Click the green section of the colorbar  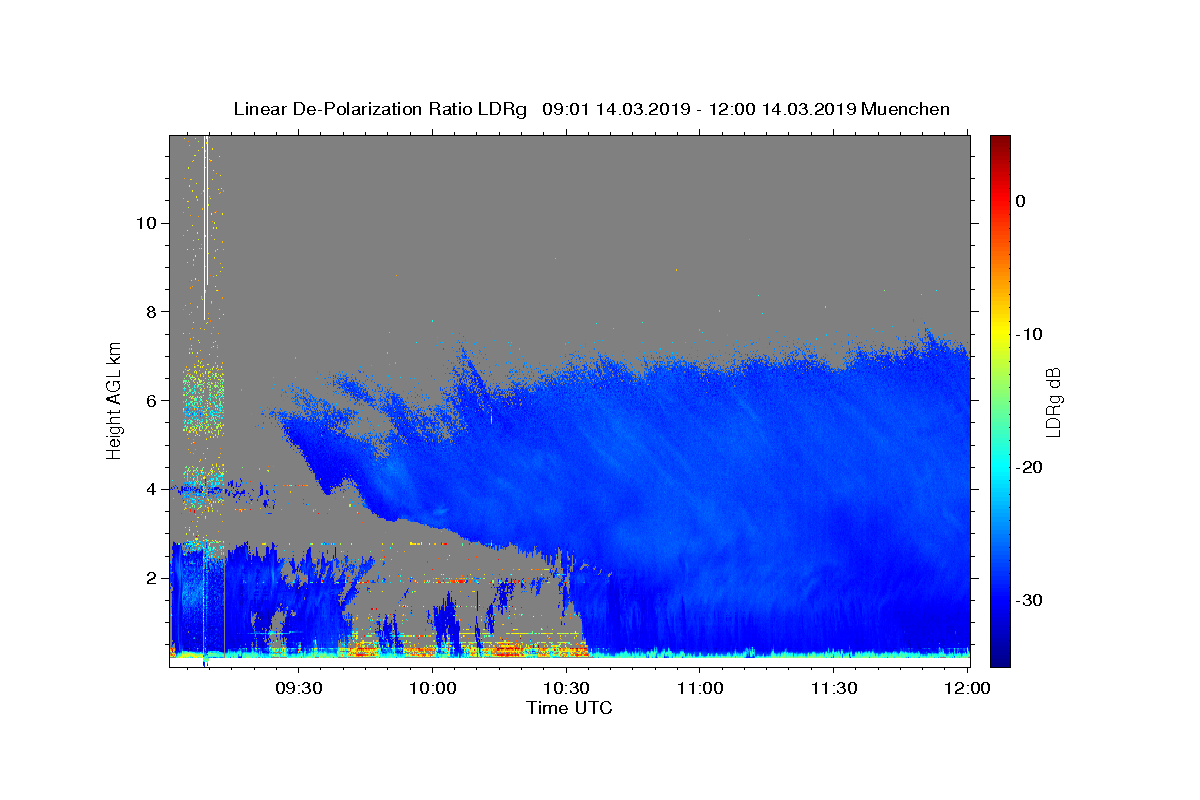pos(1000,400)
